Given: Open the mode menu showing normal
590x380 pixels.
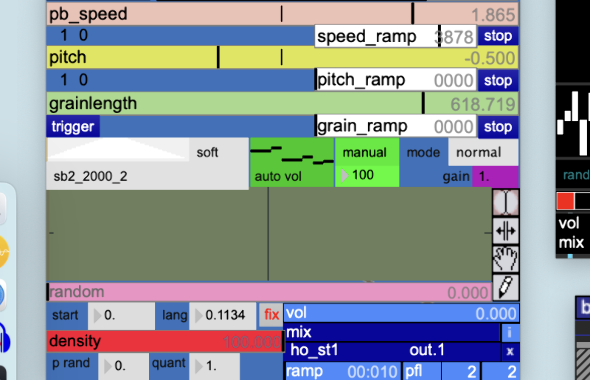Looking at the screenshot, I should (483, 152).
